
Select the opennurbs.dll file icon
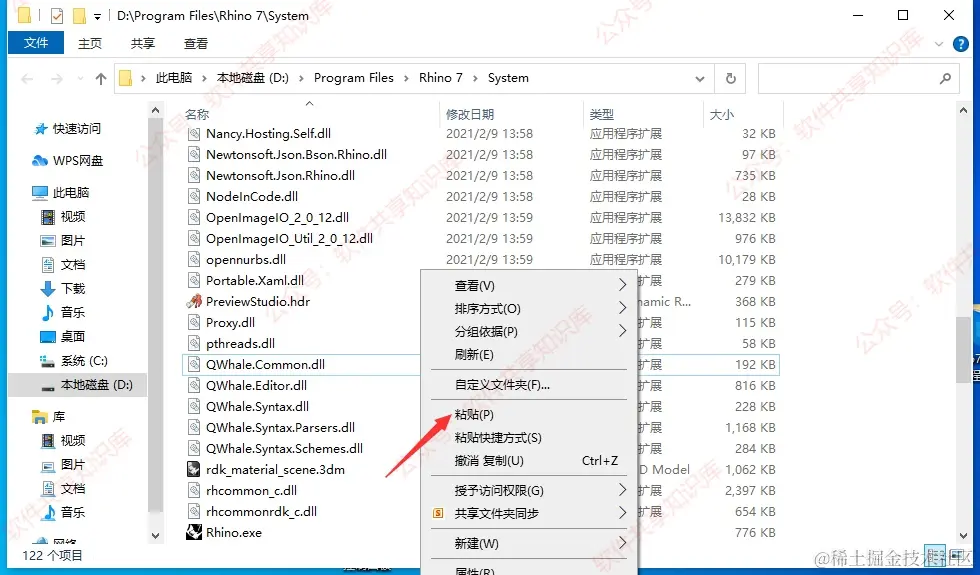pos(194,259)
